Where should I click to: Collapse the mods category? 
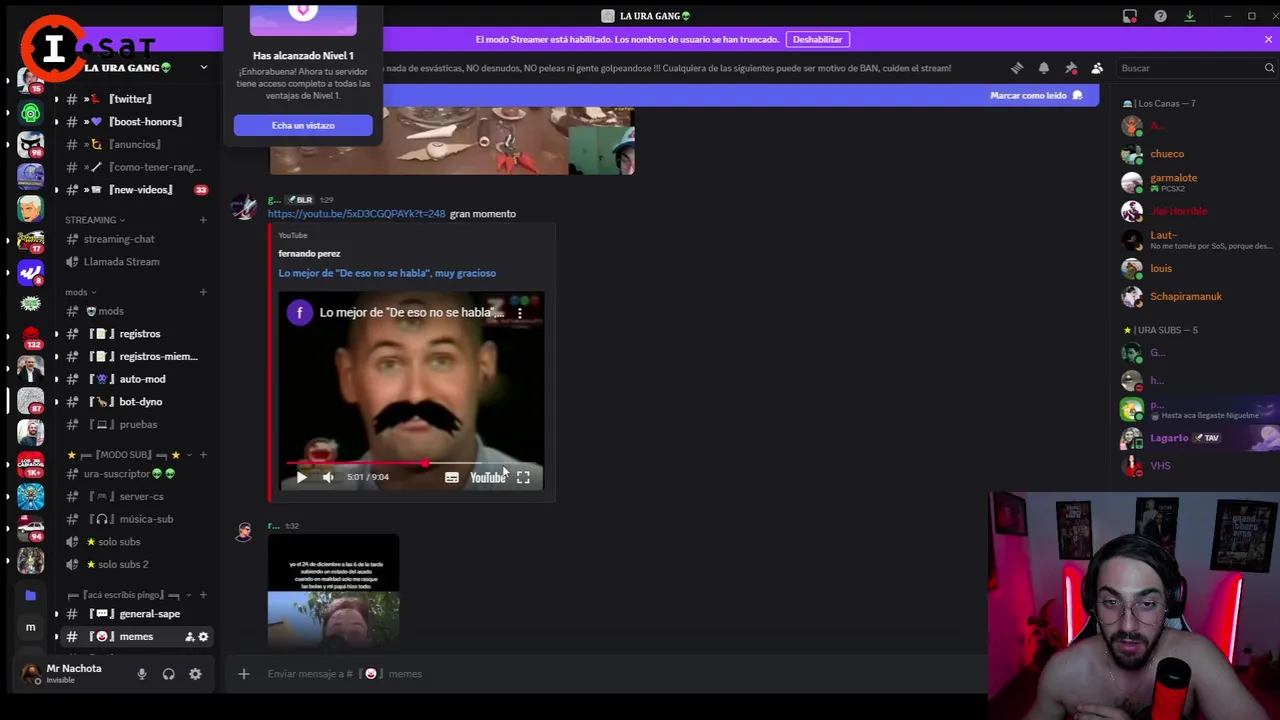[80, 292]
